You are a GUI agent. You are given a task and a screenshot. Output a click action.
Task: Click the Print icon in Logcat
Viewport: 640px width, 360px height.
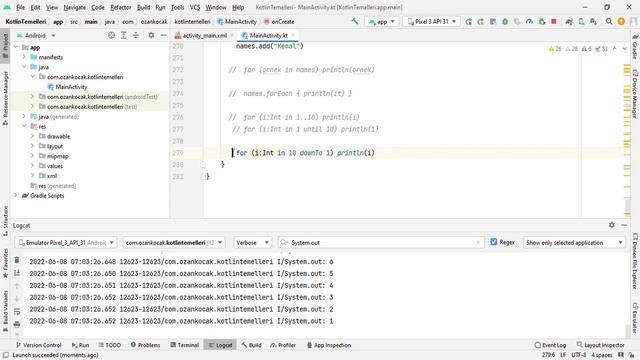pos(17,324)
